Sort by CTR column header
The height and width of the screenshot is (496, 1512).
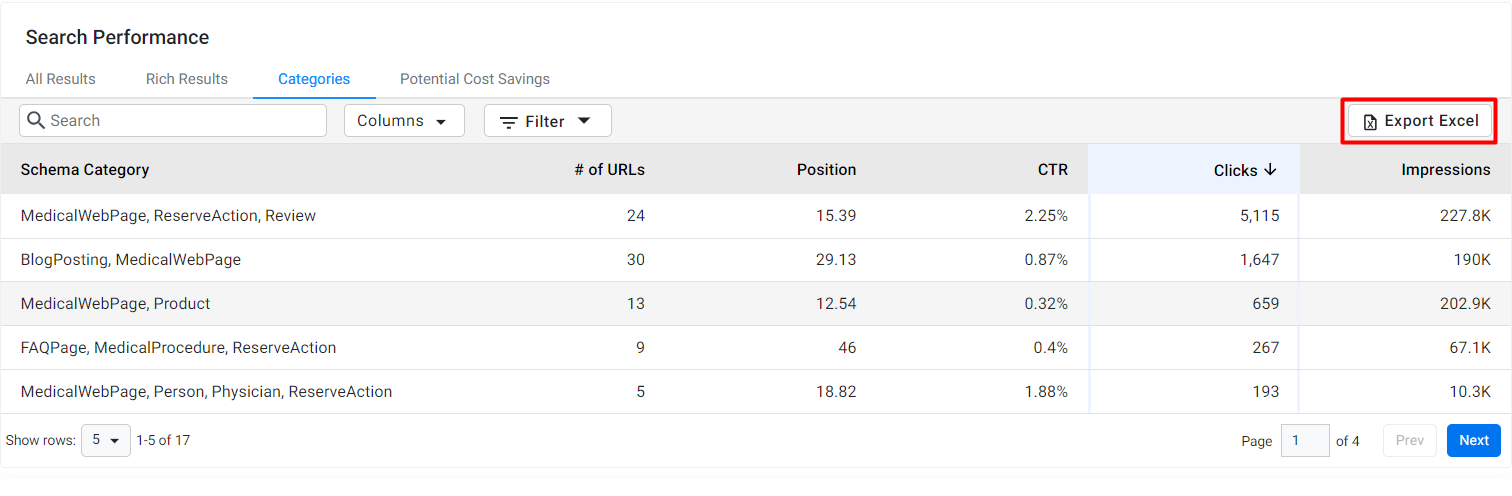[1053, 170]
